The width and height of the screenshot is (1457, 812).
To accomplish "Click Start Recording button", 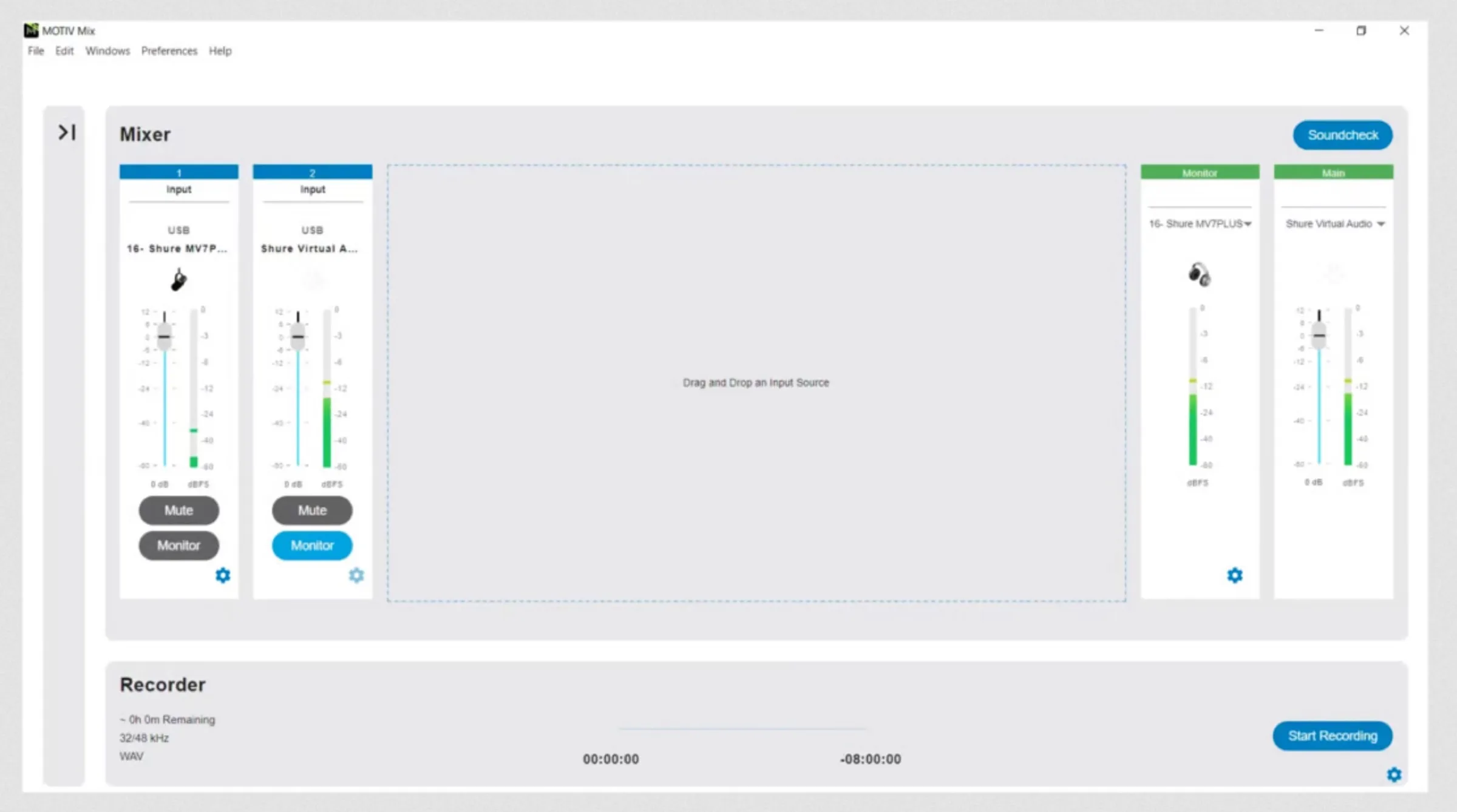I will 1333,736.
